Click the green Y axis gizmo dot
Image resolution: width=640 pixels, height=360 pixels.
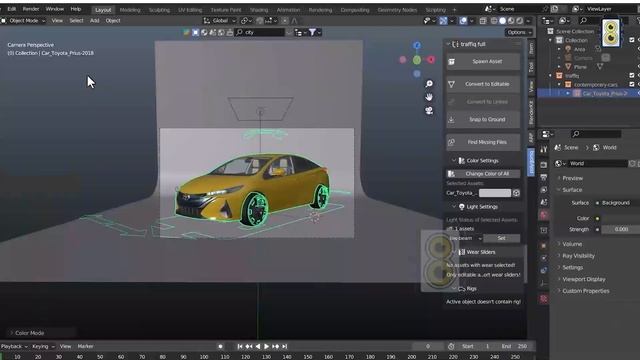click(417, 60)
